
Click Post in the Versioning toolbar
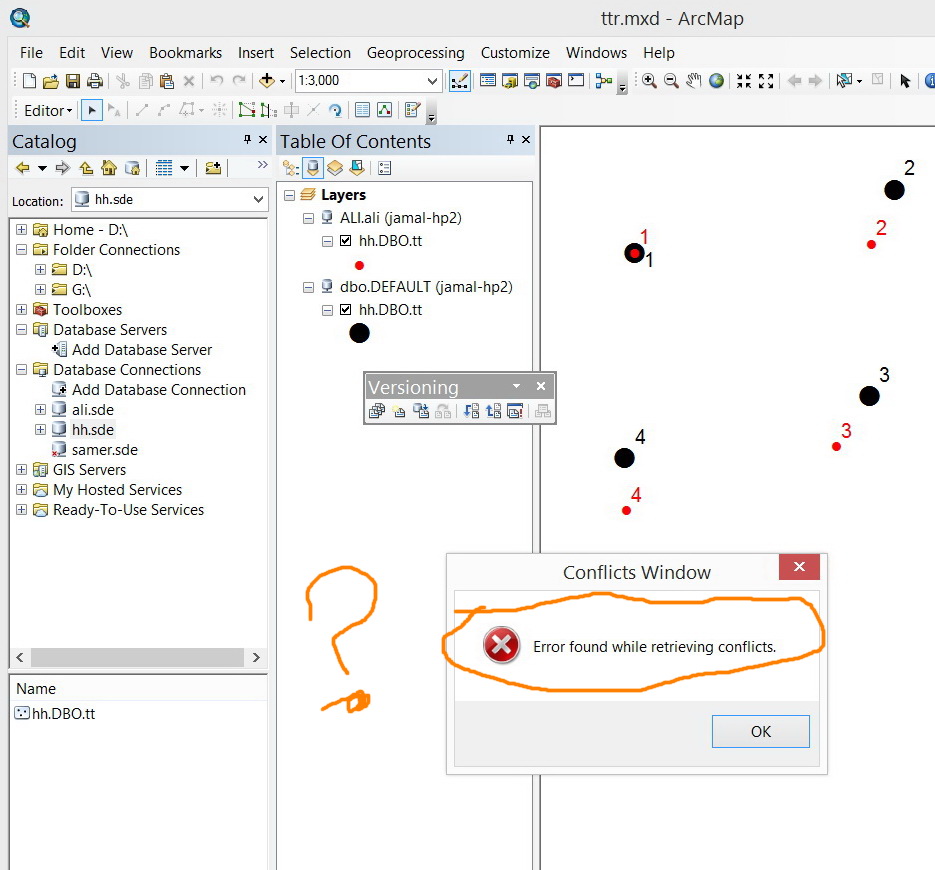(x=493, y=411)
